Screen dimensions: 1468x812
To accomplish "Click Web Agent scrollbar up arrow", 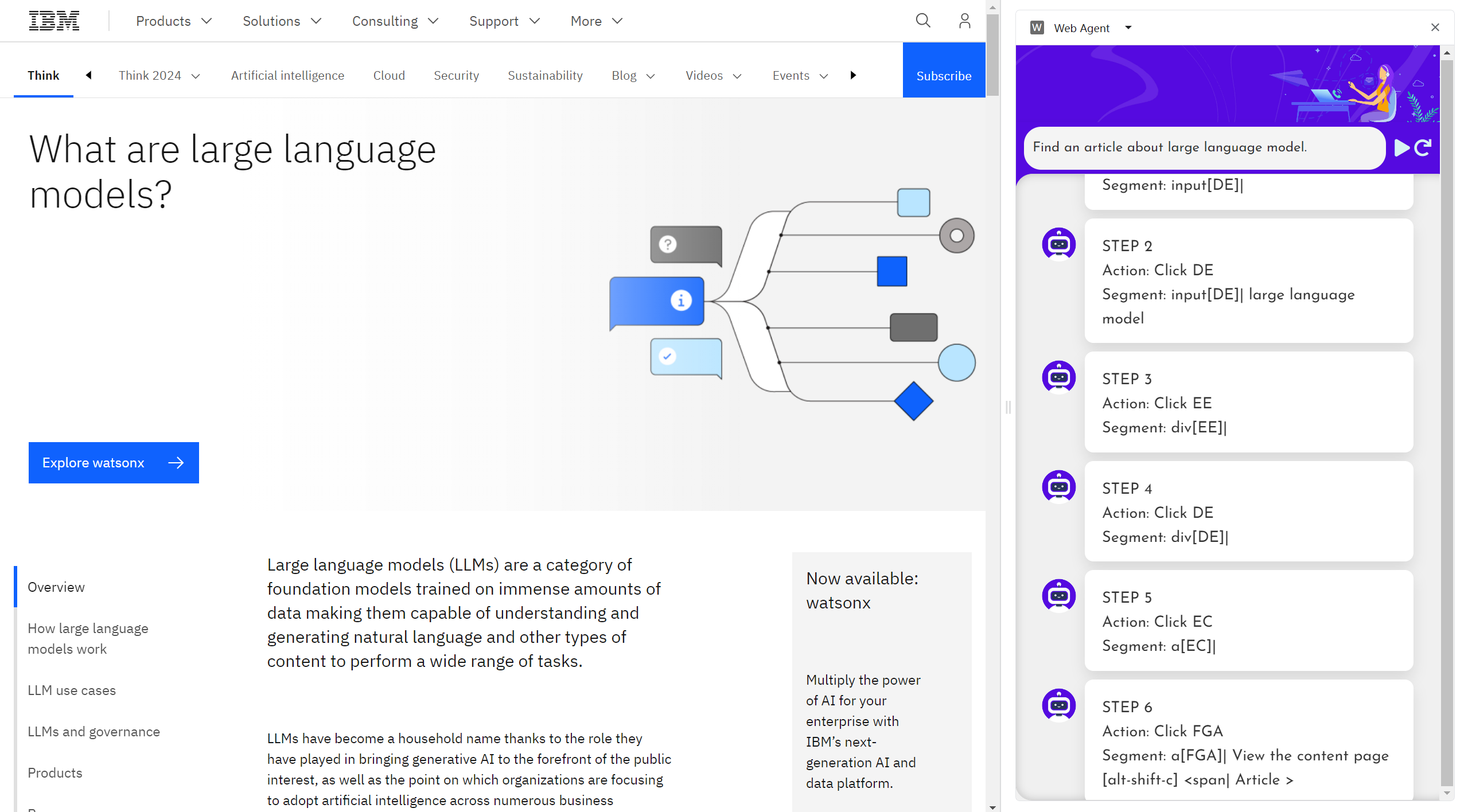I will click(x=1447, y=52).
